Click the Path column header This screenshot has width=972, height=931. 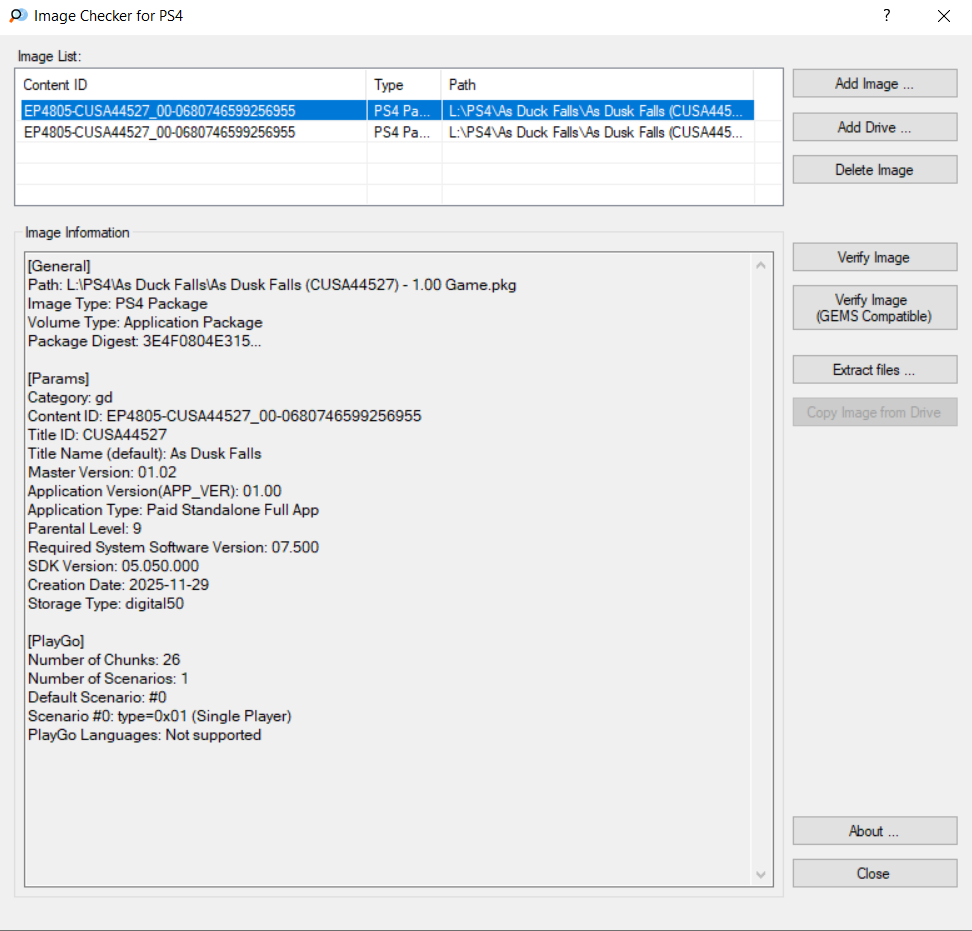[596, 85]
